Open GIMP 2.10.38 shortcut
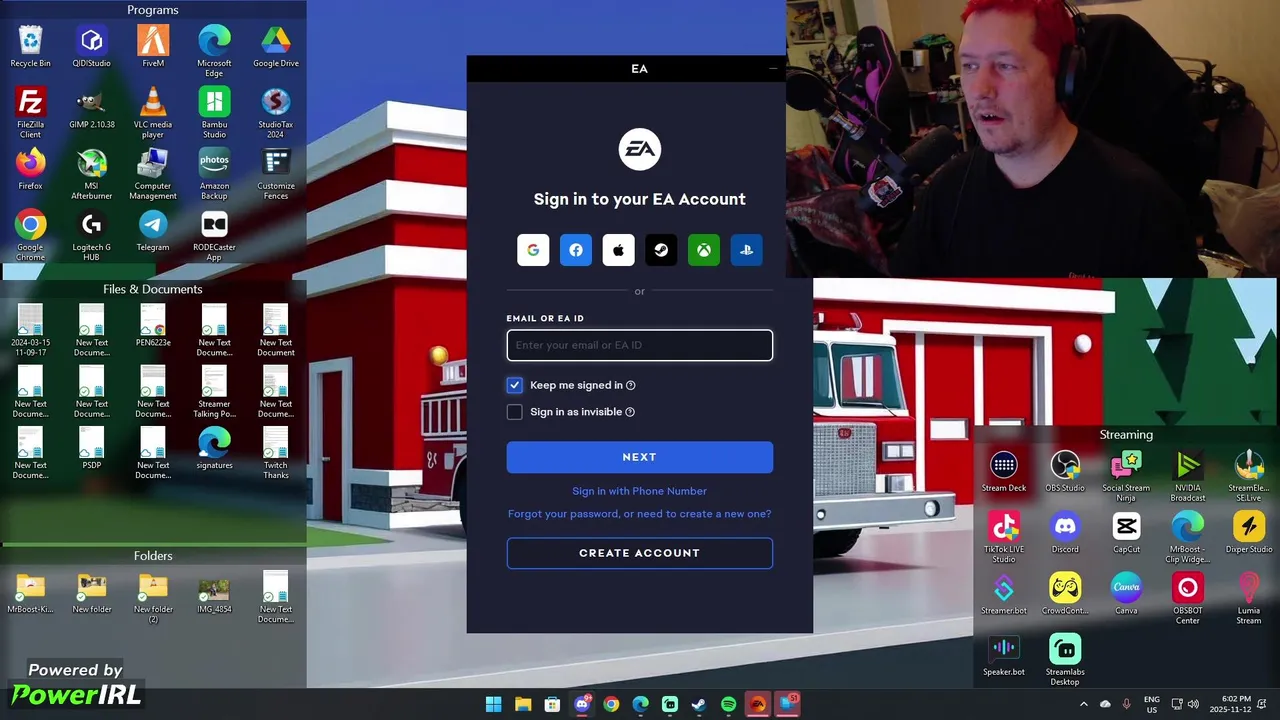Image resolution: width=1280 pixels, height=720 pixels. pyautogui.click(x=91, y=108)
